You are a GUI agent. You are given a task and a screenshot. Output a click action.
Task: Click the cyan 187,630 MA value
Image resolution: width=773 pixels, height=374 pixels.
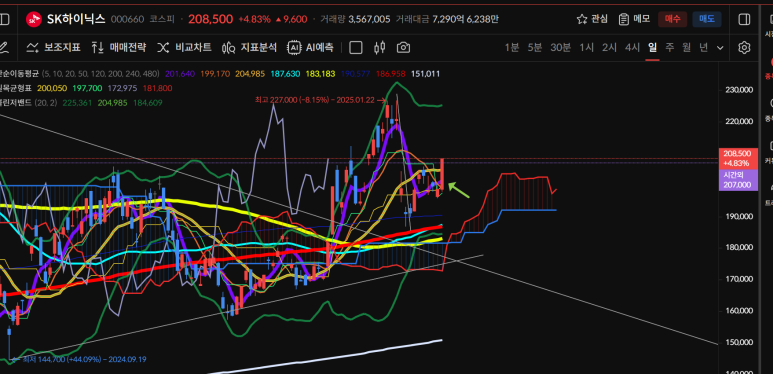285,74
